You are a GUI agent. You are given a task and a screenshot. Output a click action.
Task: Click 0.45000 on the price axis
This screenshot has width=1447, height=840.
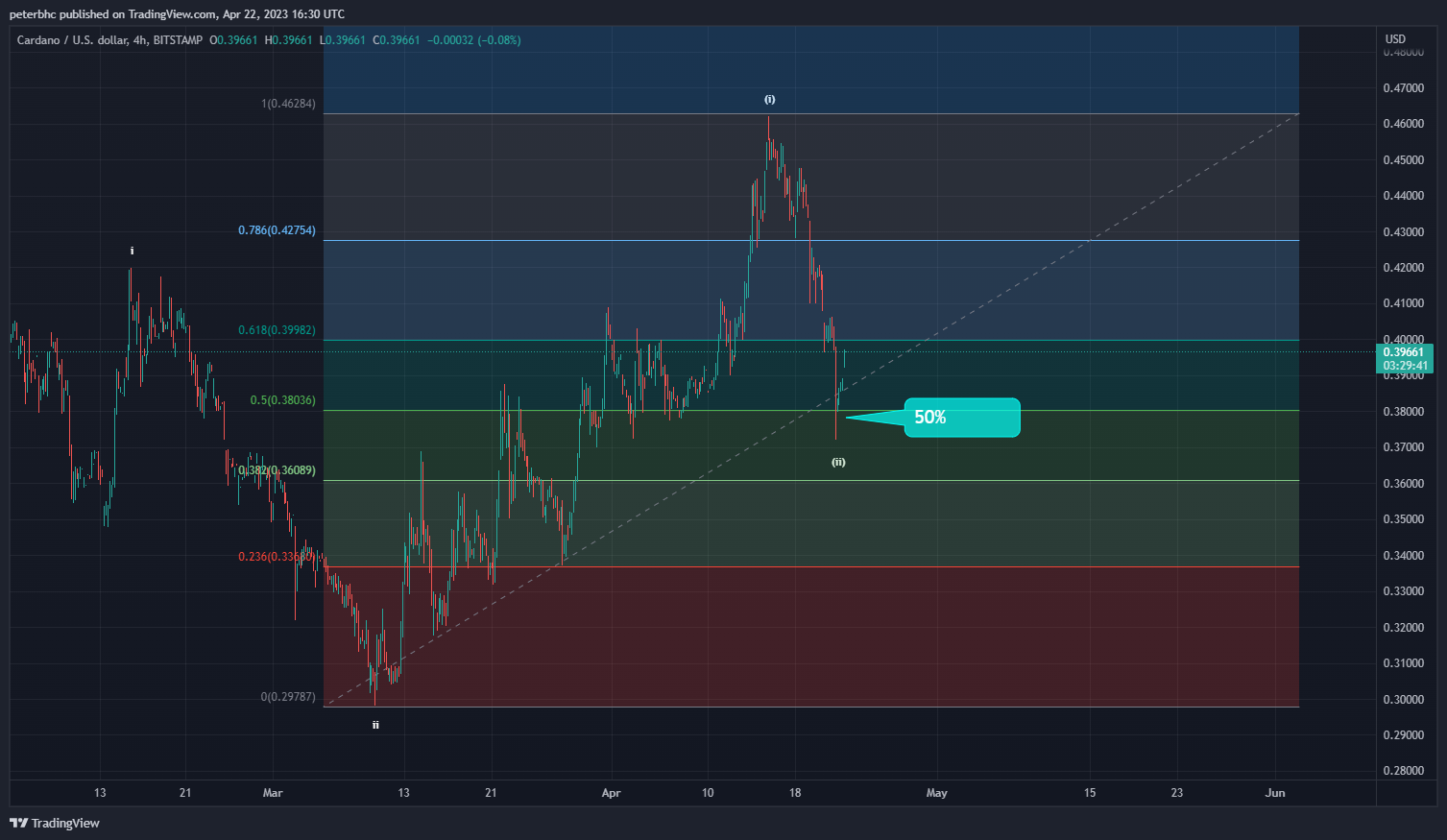[1404, 160]
